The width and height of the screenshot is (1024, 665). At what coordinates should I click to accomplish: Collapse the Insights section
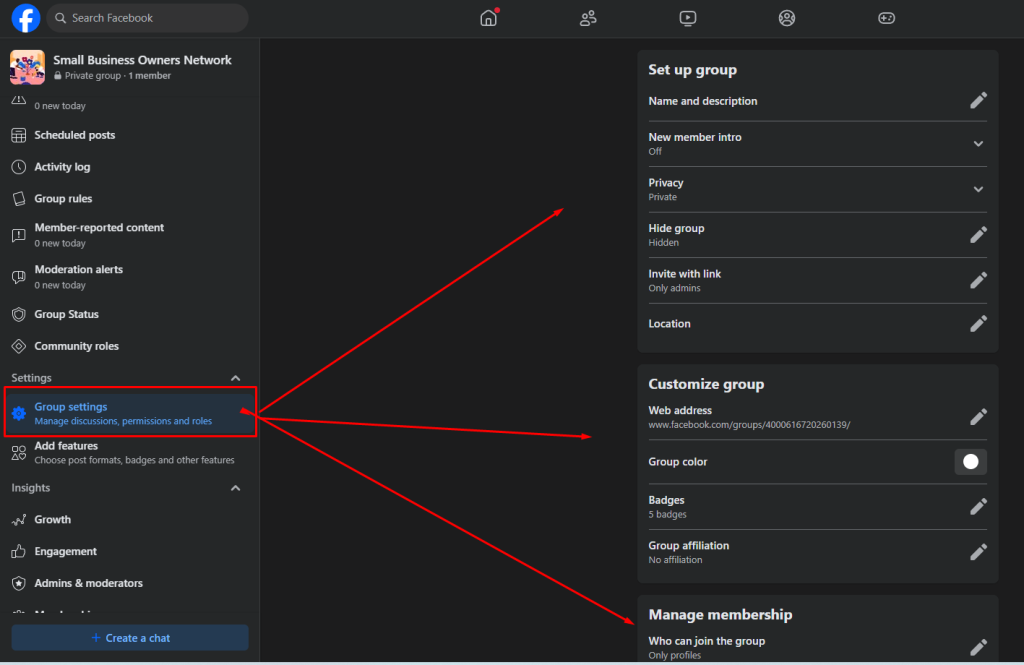click(x=236, y=487)
